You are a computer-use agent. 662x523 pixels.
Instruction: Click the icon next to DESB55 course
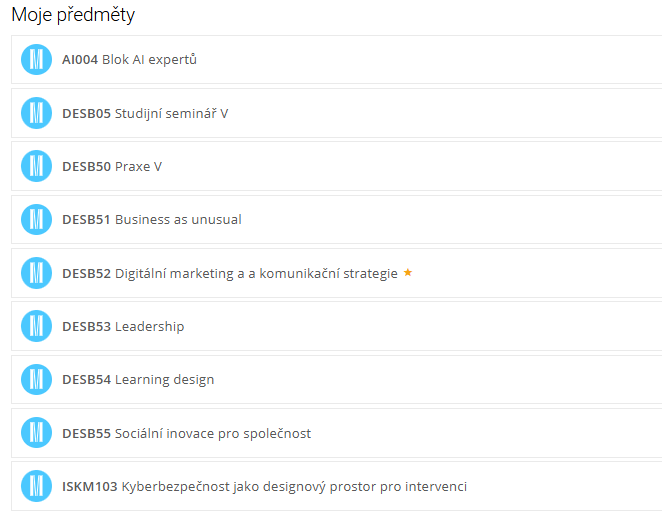pyautogui.click(x=36, y=433)
